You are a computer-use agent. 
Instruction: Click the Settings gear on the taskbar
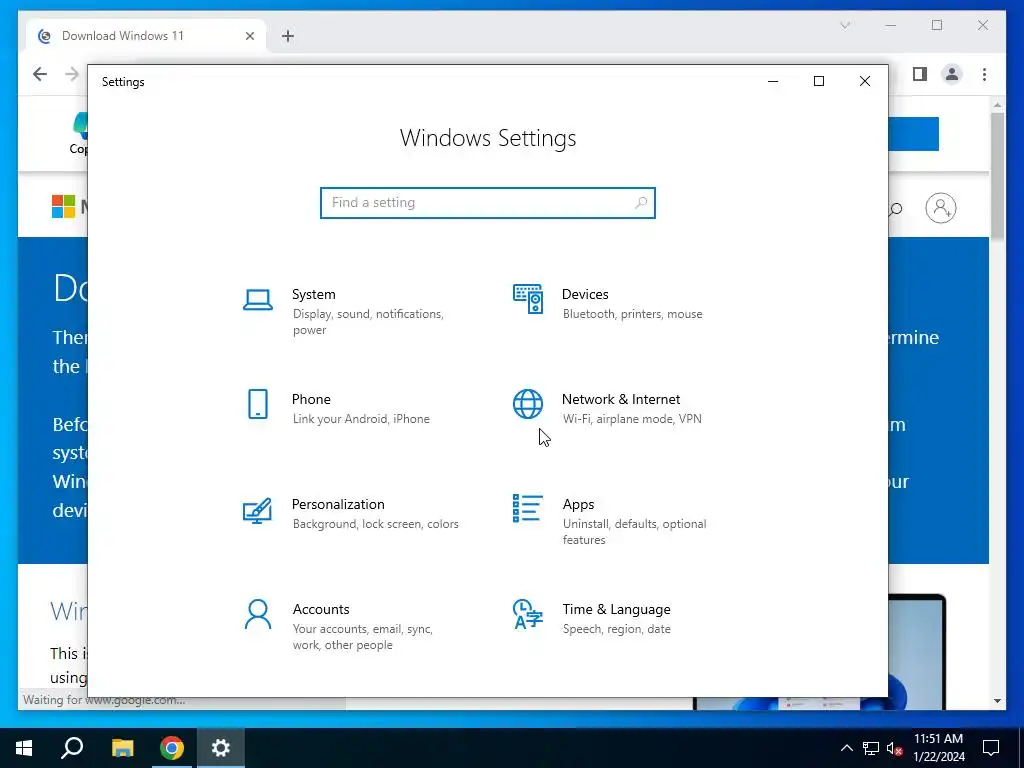221,748
